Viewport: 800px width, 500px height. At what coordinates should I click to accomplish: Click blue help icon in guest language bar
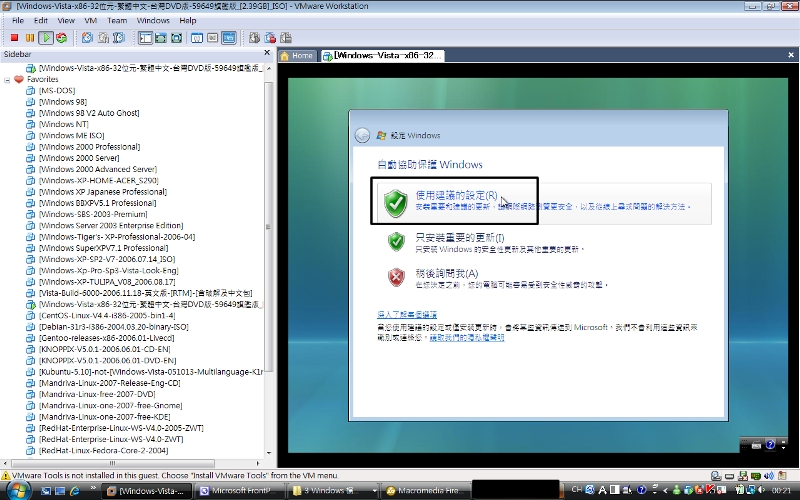coord(770,444)
